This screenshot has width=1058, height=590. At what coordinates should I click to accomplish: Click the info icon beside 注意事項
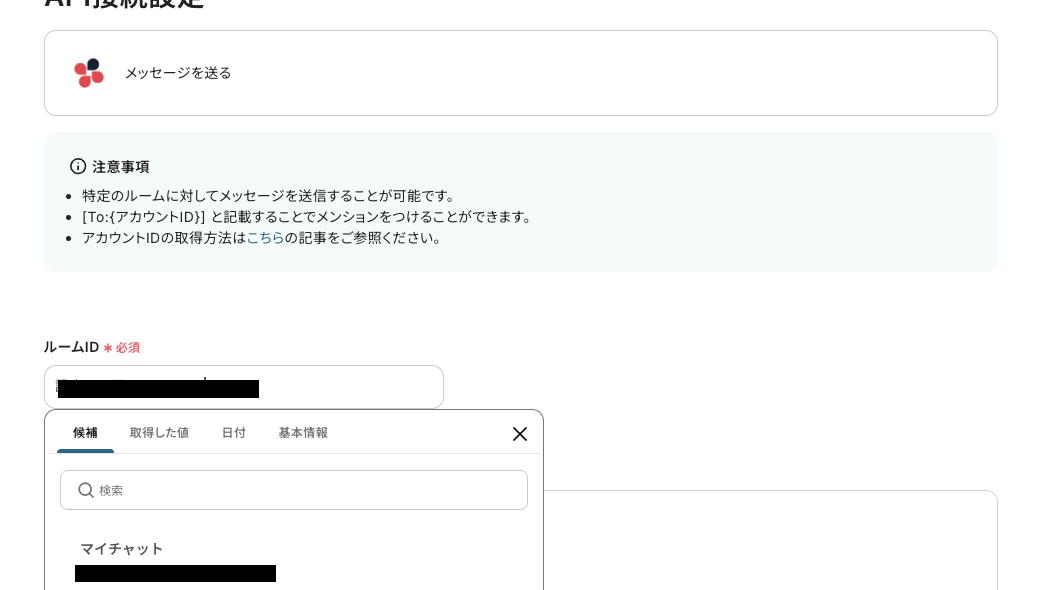pos(78,166)
